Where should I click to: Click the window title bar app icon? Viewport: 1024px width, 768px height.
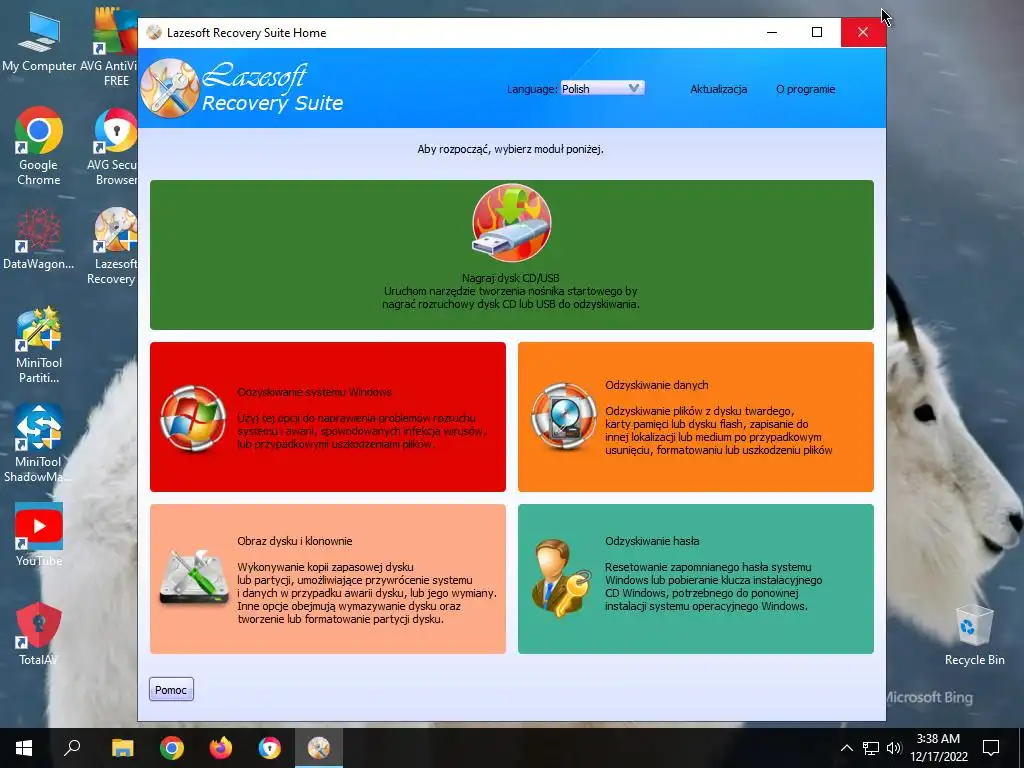pyautogui.click(x=154, y=33)
